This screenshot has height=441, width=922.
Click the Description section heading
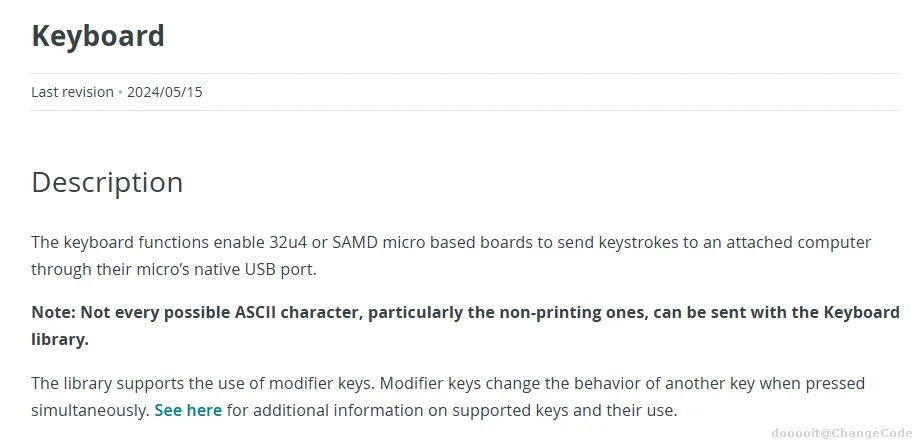107,183
